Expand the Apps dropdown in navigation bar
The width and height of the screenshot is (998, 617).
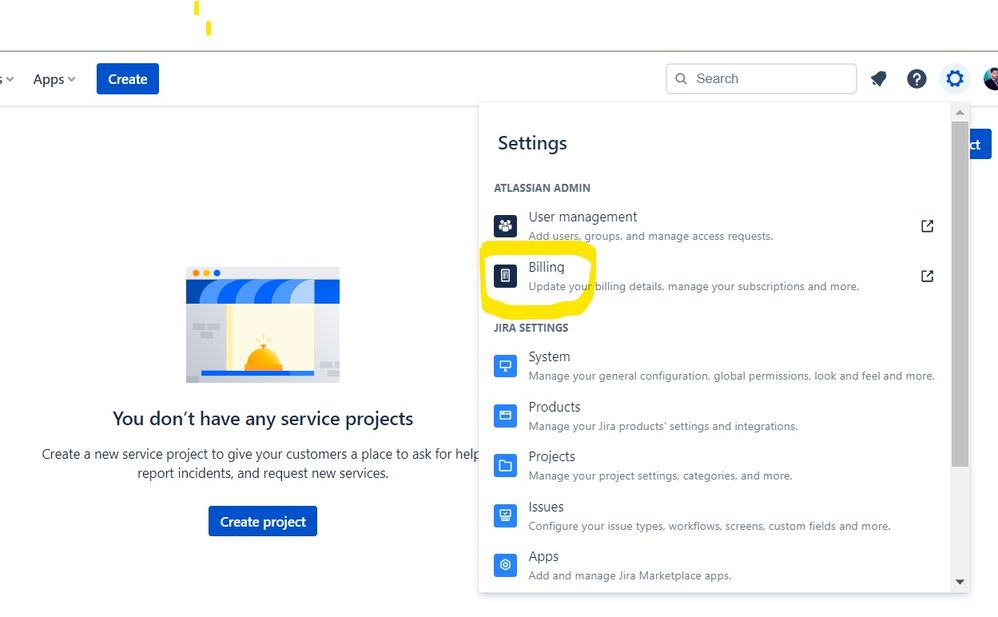click(x=54, y=79)
